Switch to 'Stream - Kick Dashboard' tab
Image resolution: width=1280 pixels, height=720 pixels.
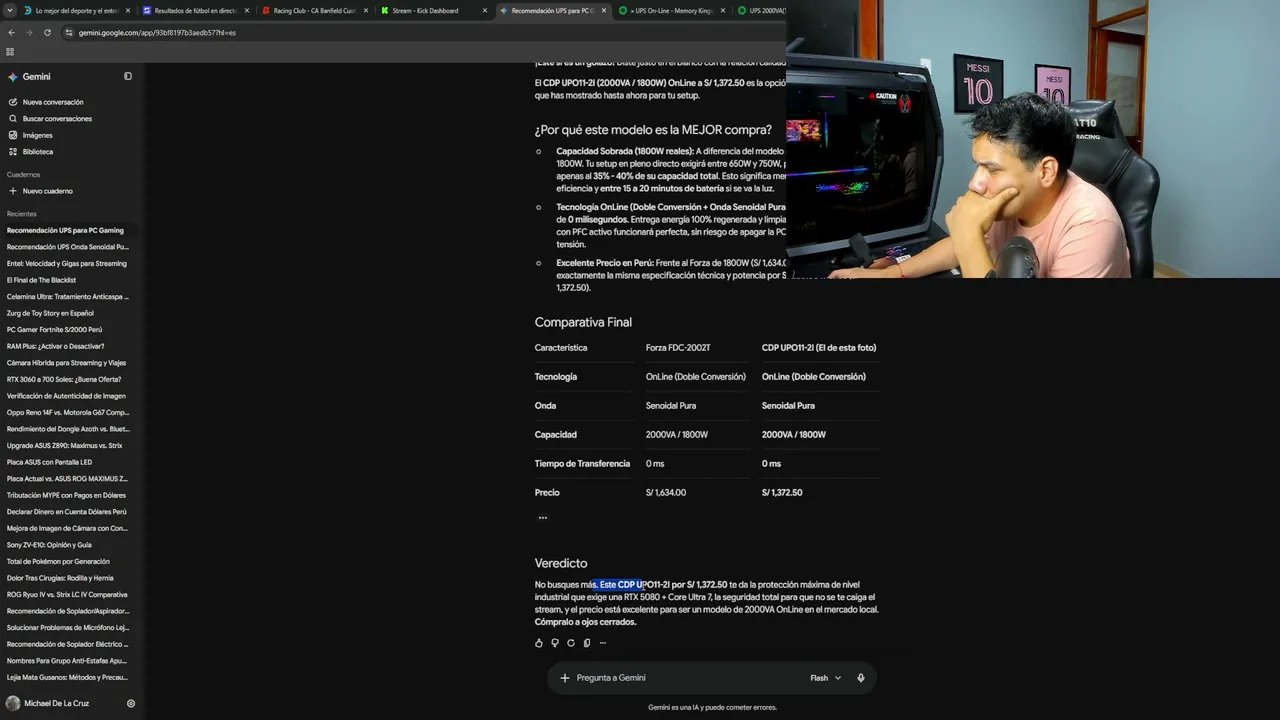pyautogui.click(x=433, y=11)
